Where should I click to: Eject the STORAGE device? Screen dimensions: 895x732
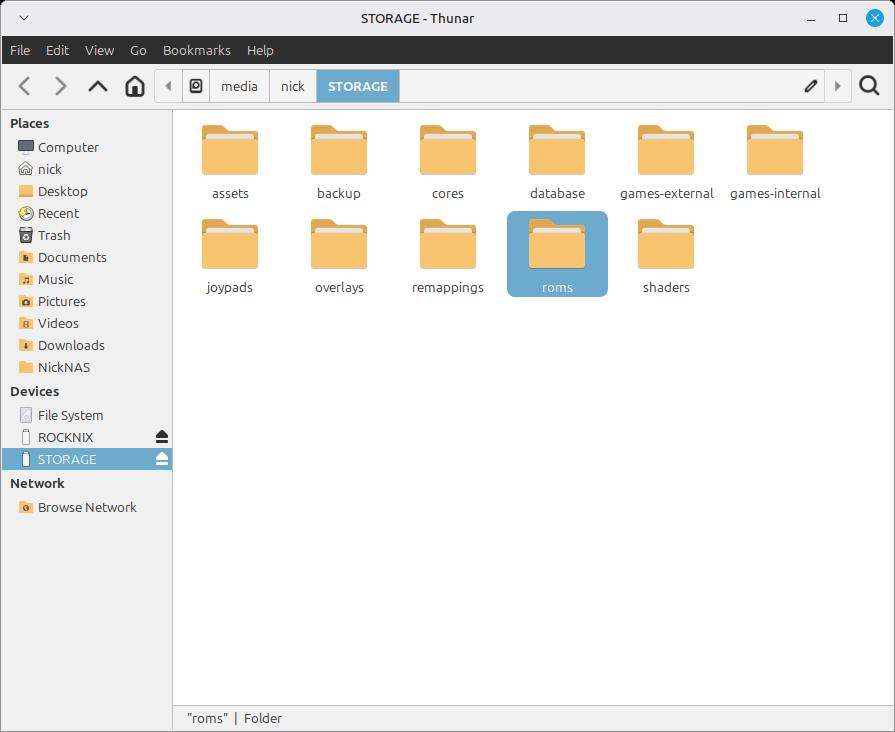click(x=162, y=459)
